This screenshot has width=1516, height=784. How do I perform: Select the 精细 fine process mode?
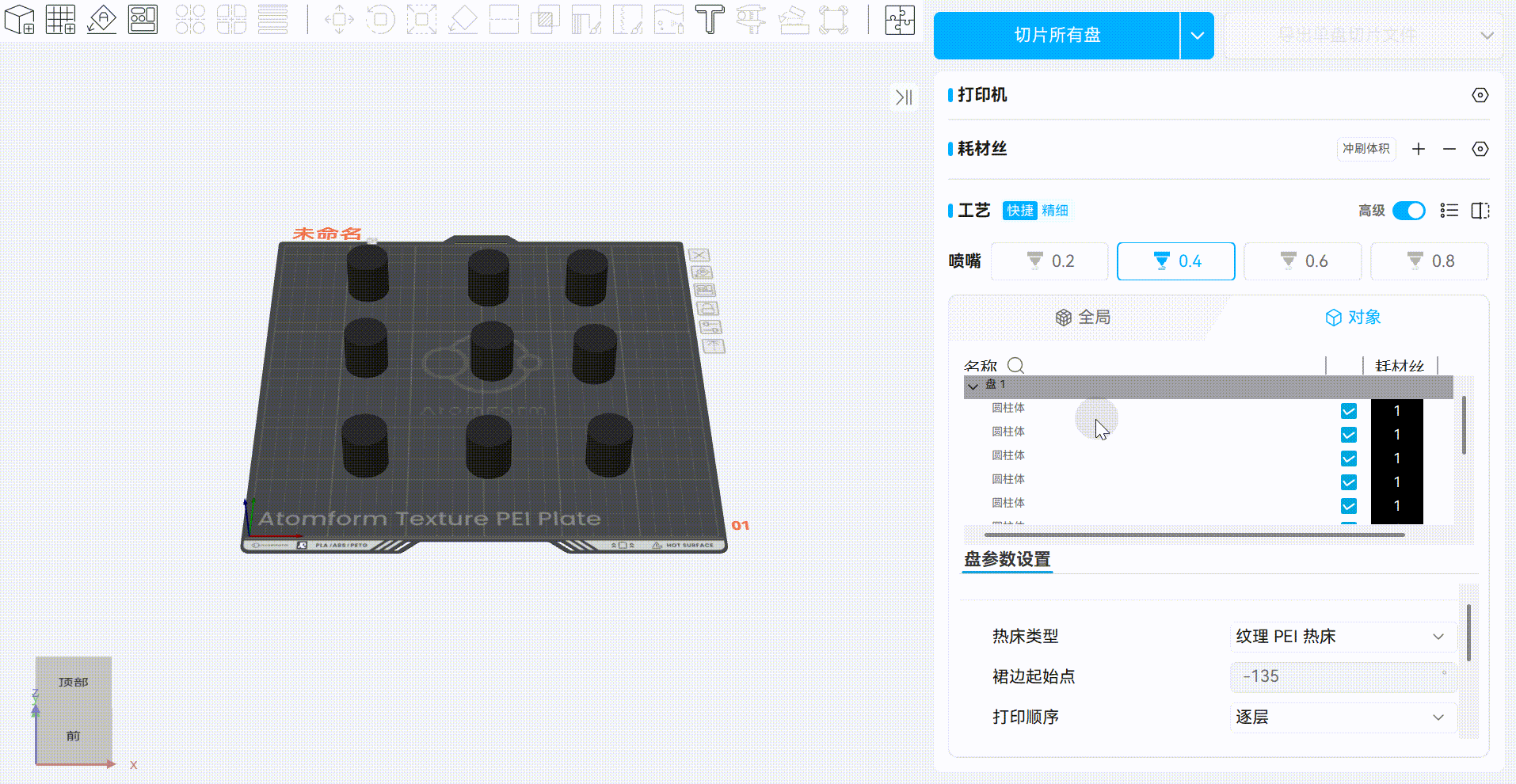[x=1055, y=211]
